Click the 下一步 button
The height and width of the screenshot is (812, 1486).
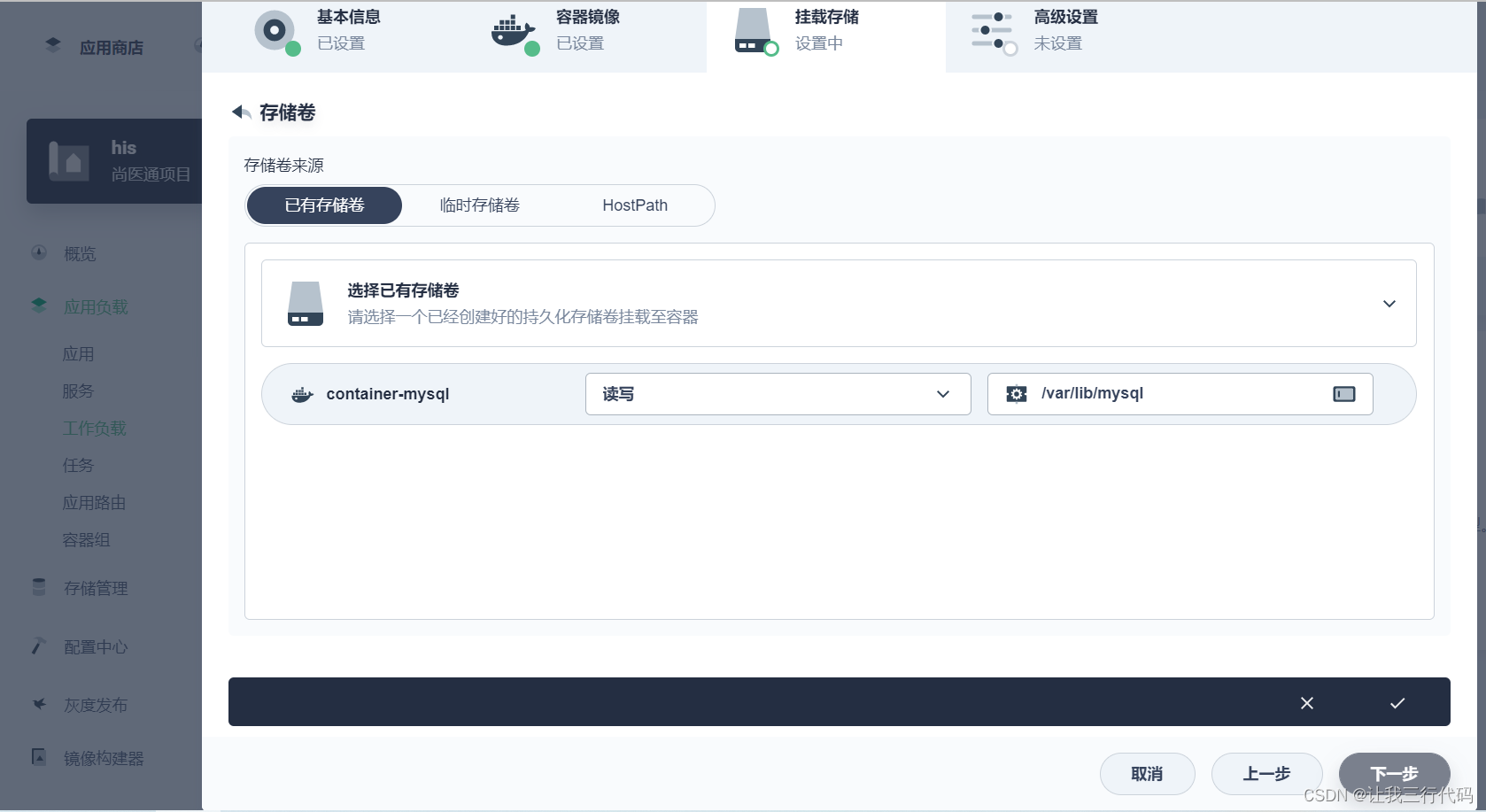point(1394,774)
